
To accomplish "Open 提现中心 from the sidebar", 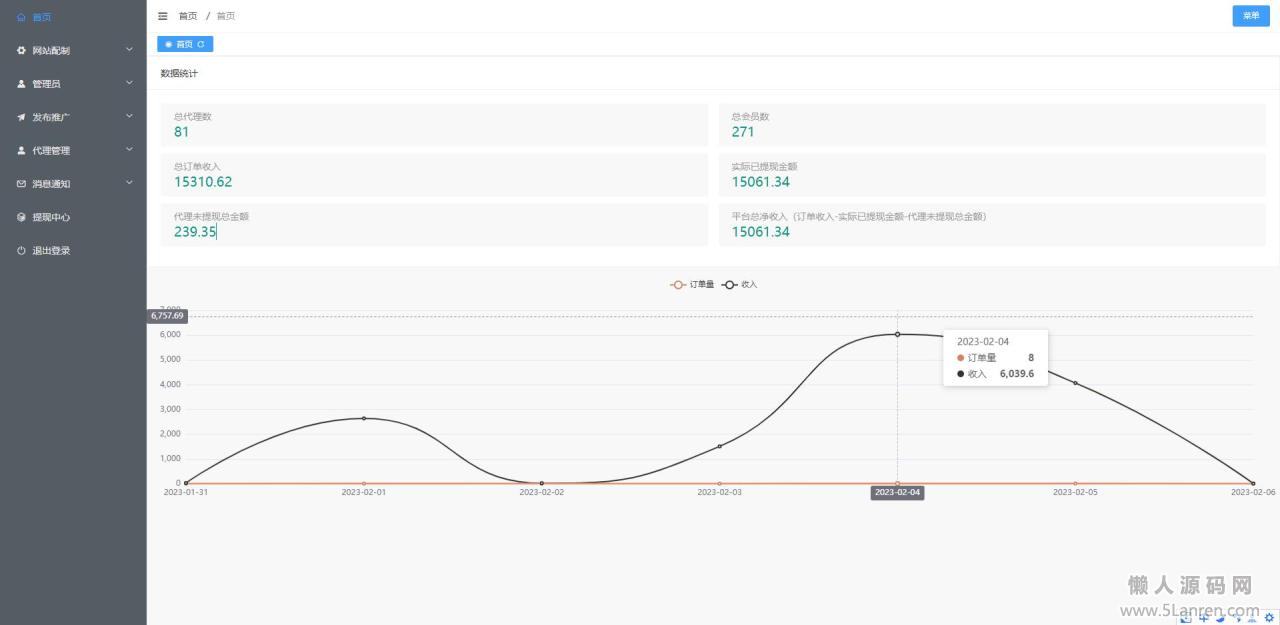I will [x=51, y=217].
